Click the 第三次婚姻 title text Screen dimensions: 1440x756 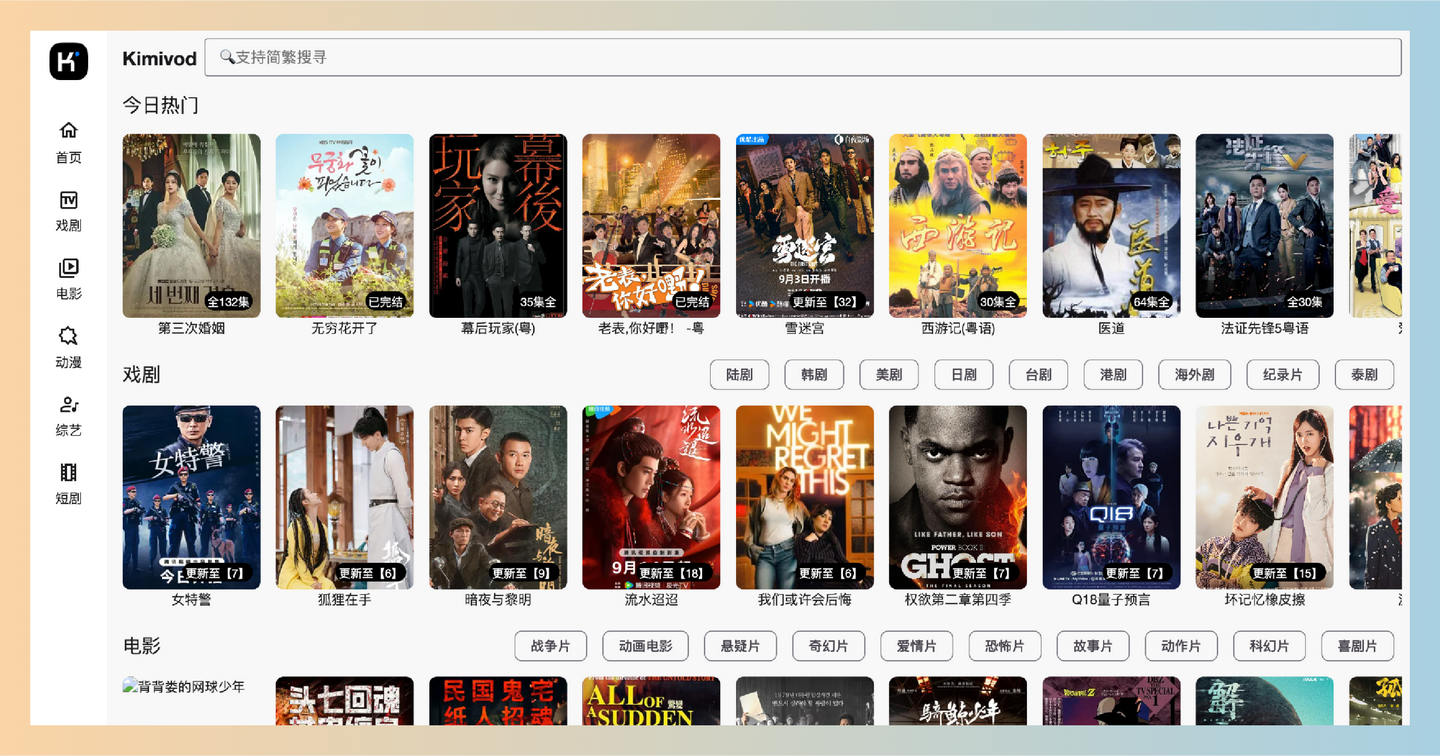(x=192, y=328)
